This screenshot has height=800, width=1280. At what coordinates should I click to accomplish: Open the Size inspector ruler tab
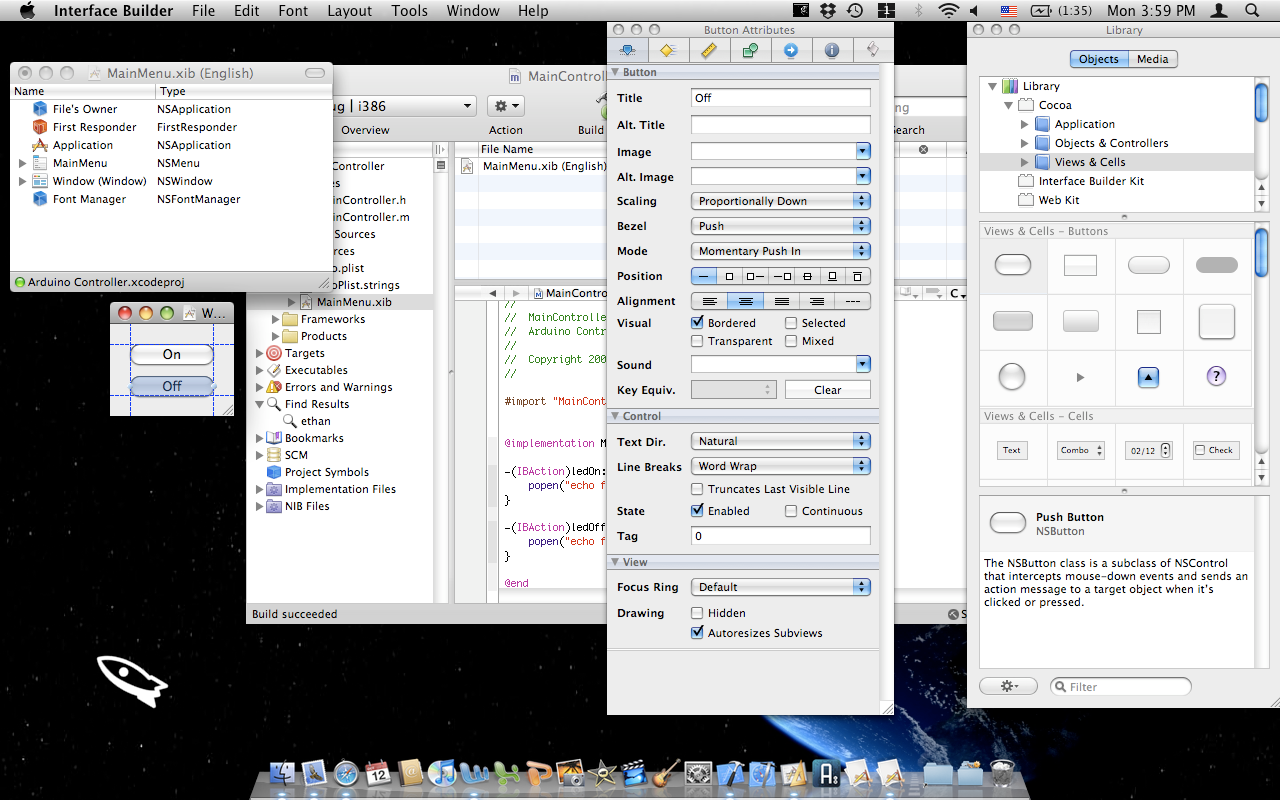[709, 50]
